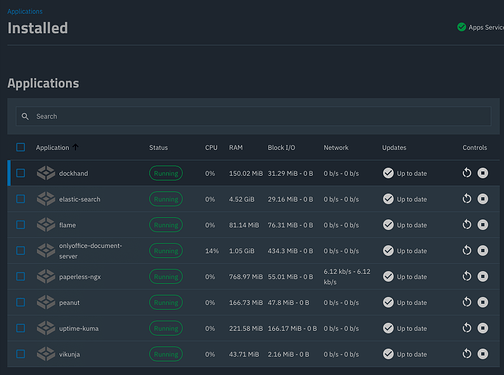Viewport: 504px width, 375px height.
Task: Stop the uptime-kuma app
Action: (483, 328)
